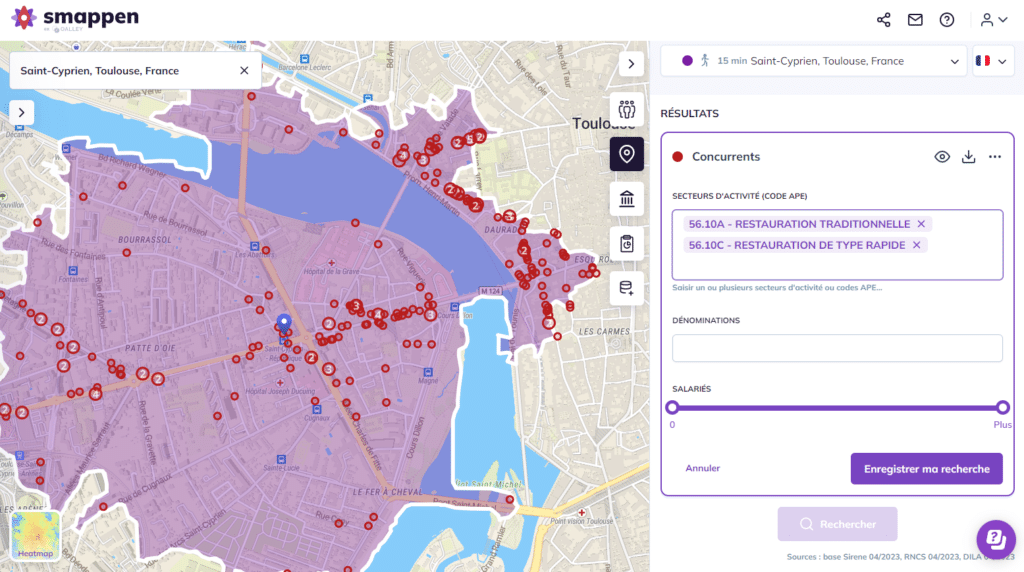
Task: Open the French flag language dropdown
Action: click(993, 61)
